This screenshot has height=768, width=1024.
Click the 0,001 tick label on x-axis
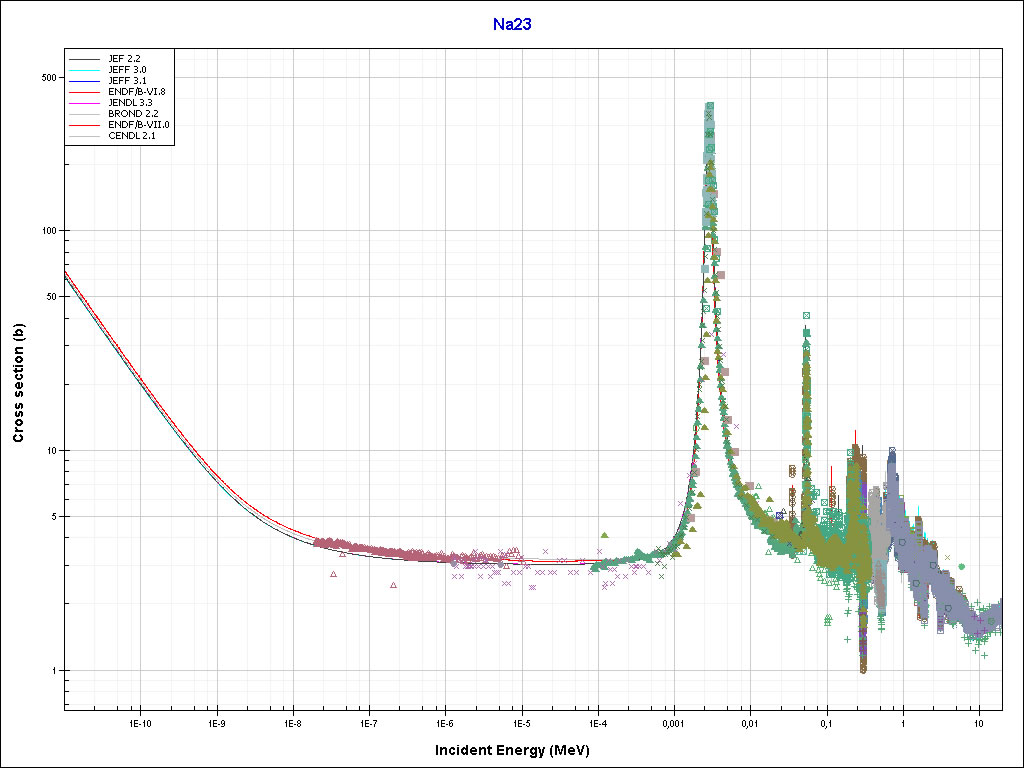[x=673, y=722]
